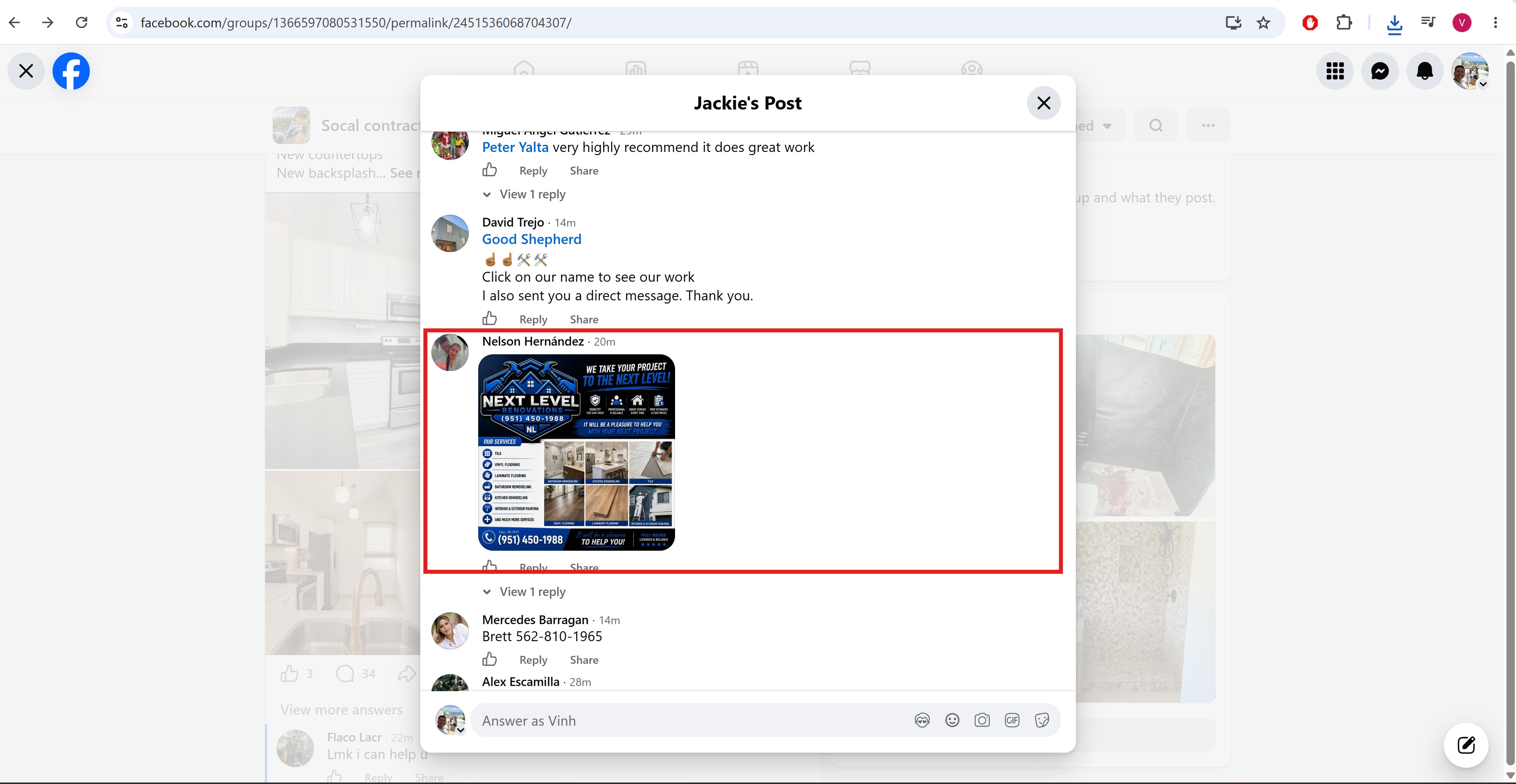The height and width of the screenshot is (784, 1516).
Task: Open the Socal contractors group name
Action: (370, 125)
